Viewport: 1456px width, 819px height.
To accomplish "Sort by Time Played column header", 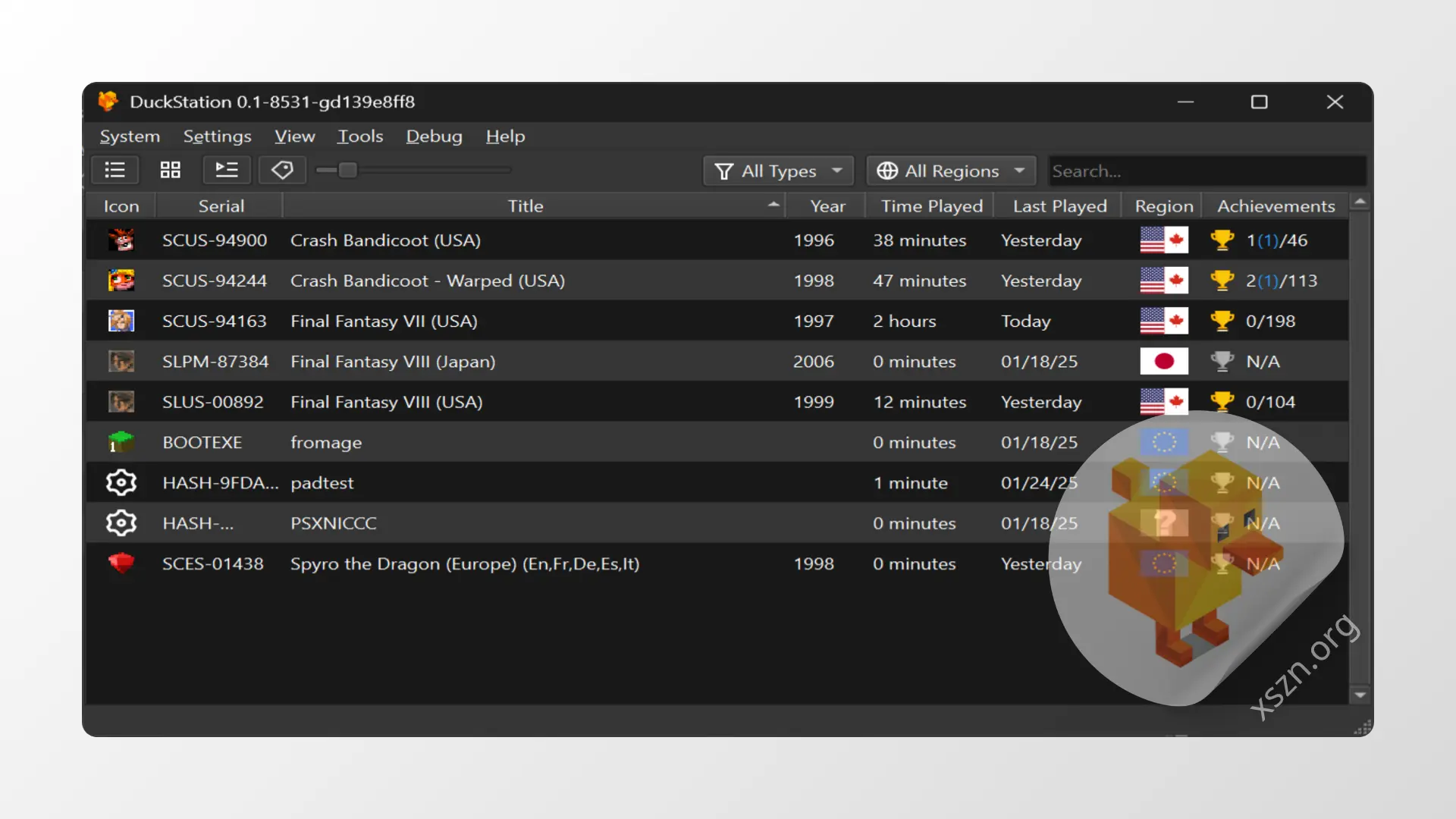I will 931,206.
